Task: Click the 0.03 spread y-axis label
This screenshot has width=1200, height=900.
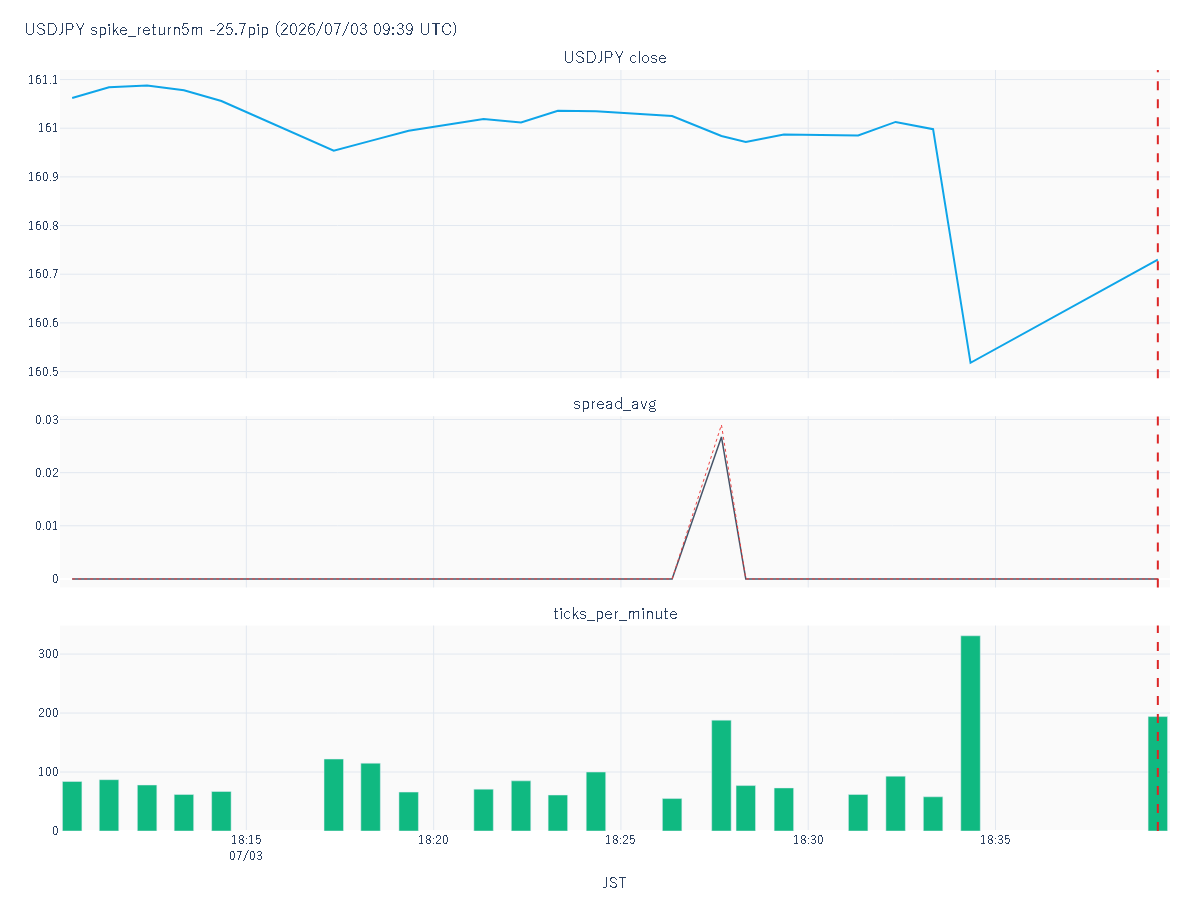Action: [47, 420]
